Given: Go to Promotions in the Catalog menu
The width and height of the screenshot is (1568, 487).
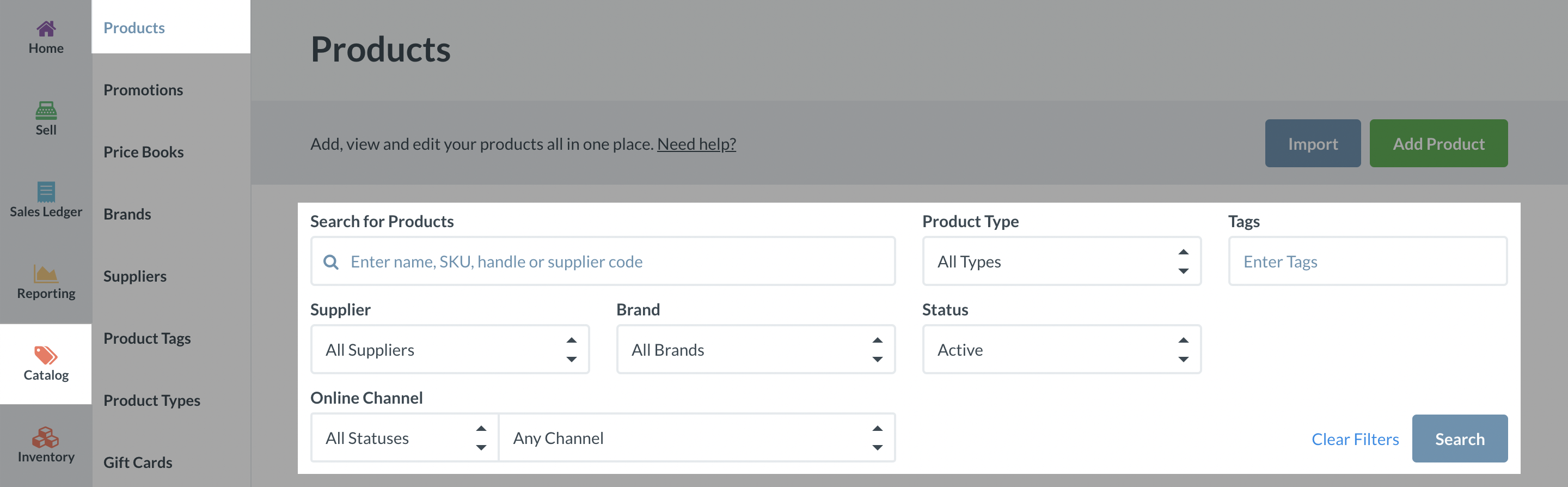Looking at the screenshot, I should pos(143,90).
